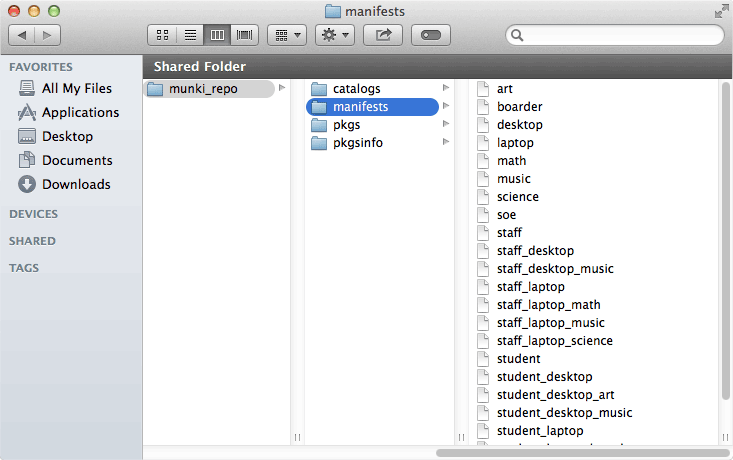The height and width of the screenshot is (460, 733).
Task: Open Downloads from the sidebar
Action: tap(76, 185)
